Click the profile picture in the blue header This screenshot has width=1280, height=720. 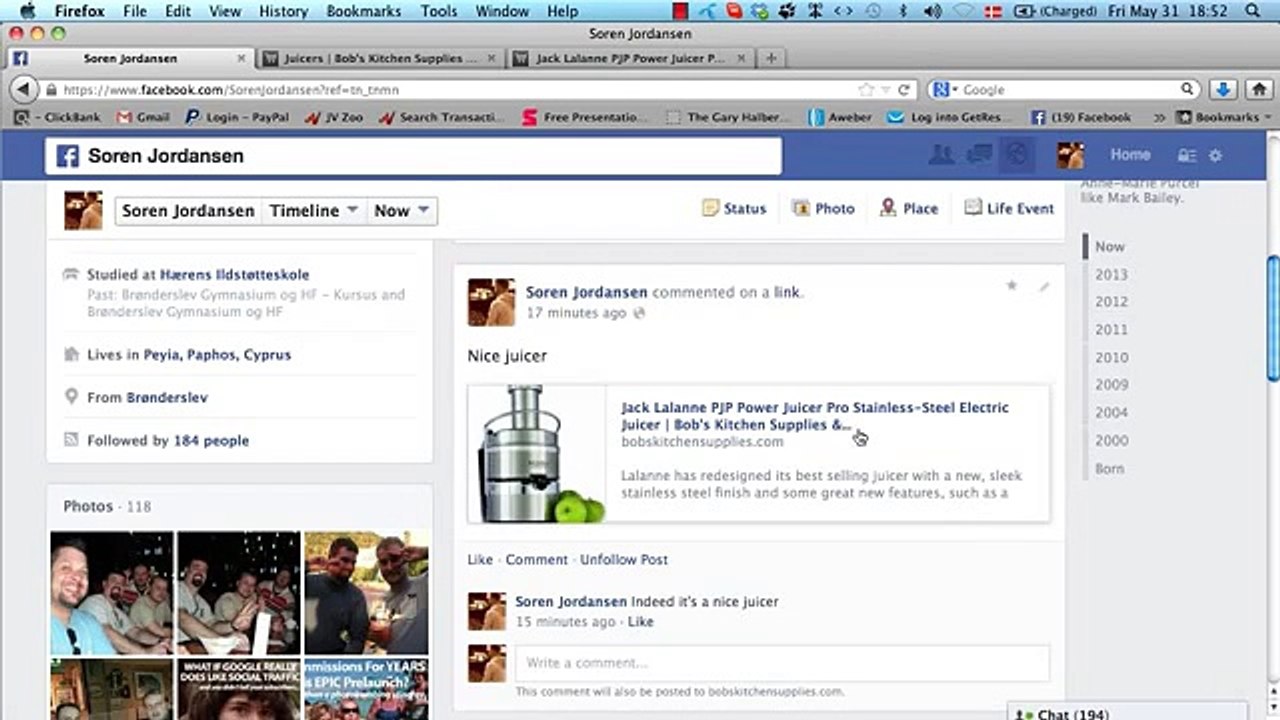[x=1071, y=155]
